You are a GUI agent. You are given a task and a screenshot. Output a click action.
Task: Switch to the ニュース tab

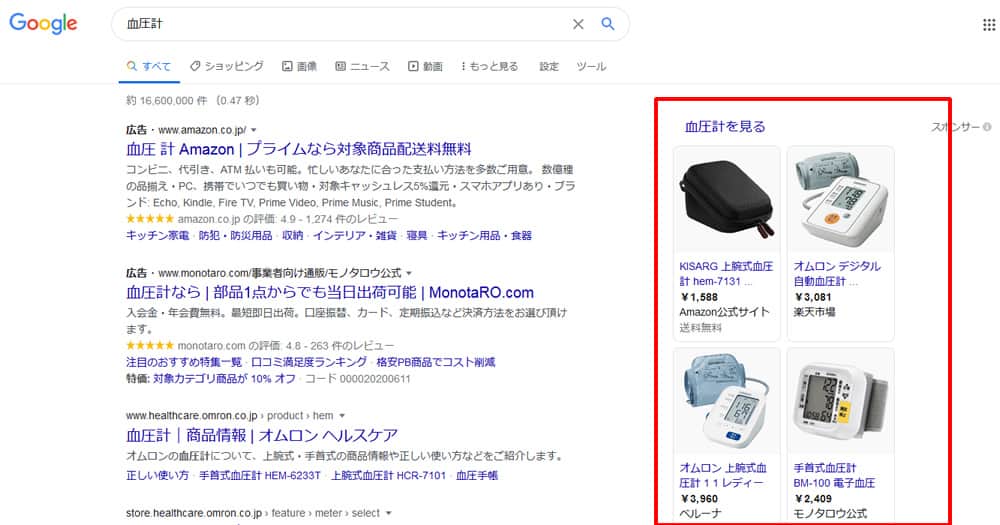coord(362,66)
